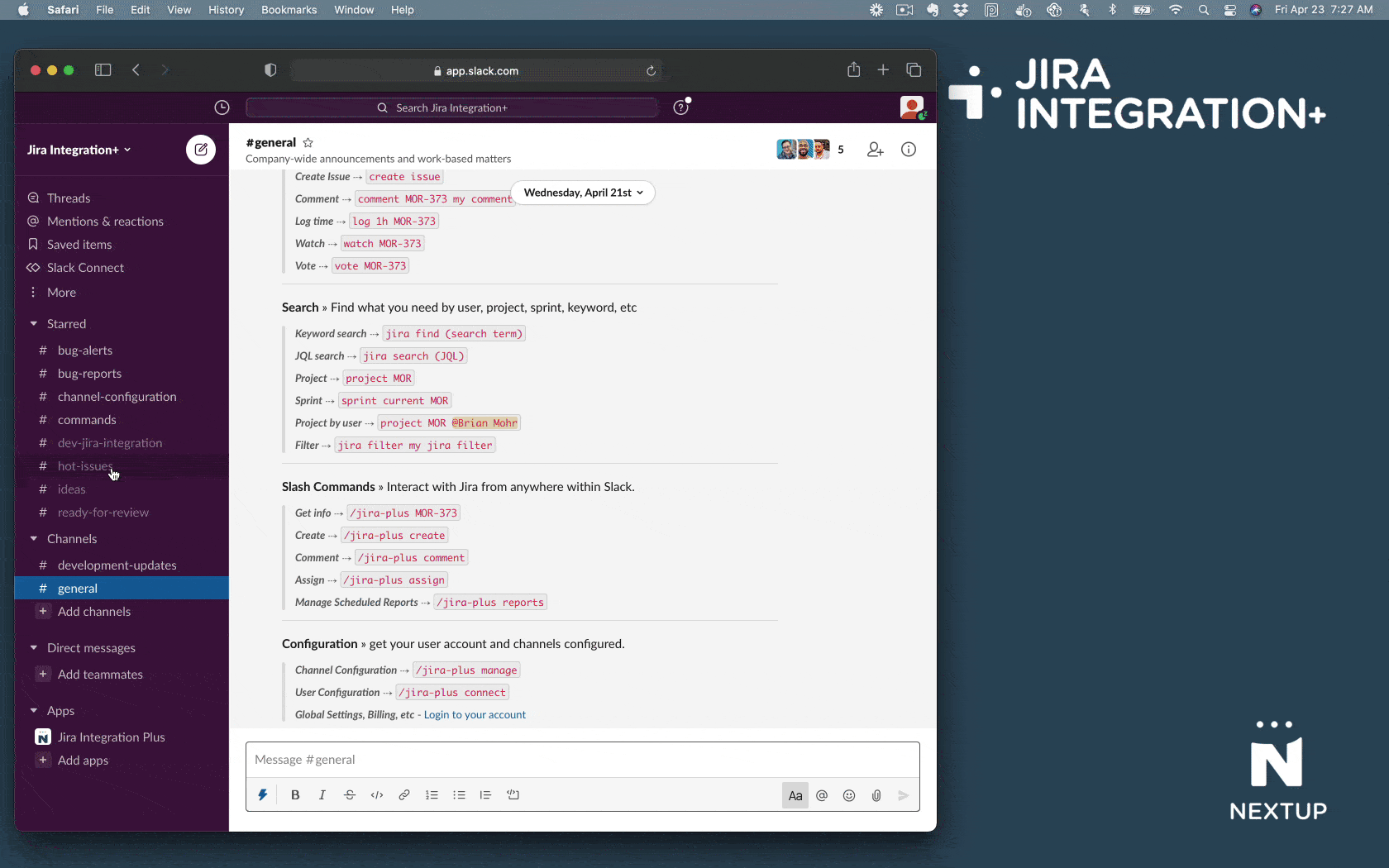Open the Safari privacy report shield

[x=270, y=70]
